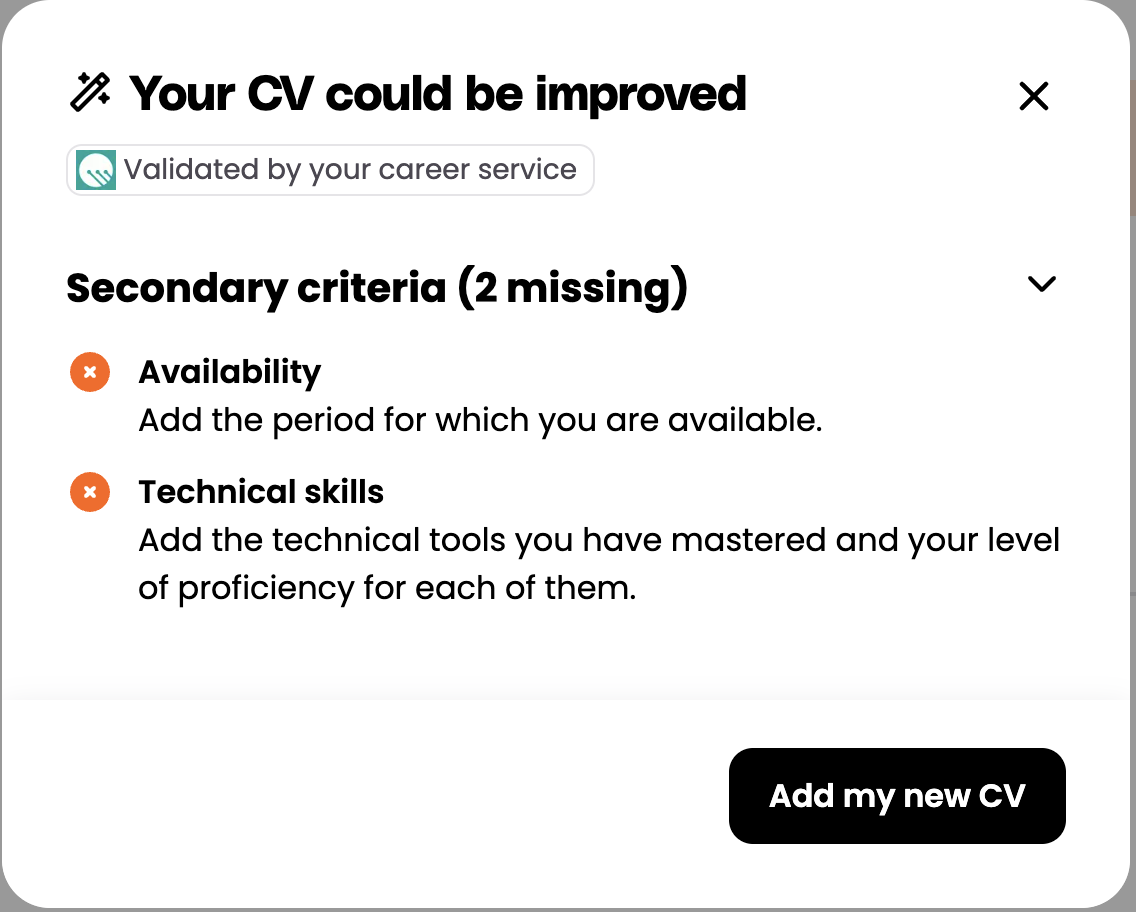
Task: Click the "Your CV could be improved" title
Action: click(438, 94)
